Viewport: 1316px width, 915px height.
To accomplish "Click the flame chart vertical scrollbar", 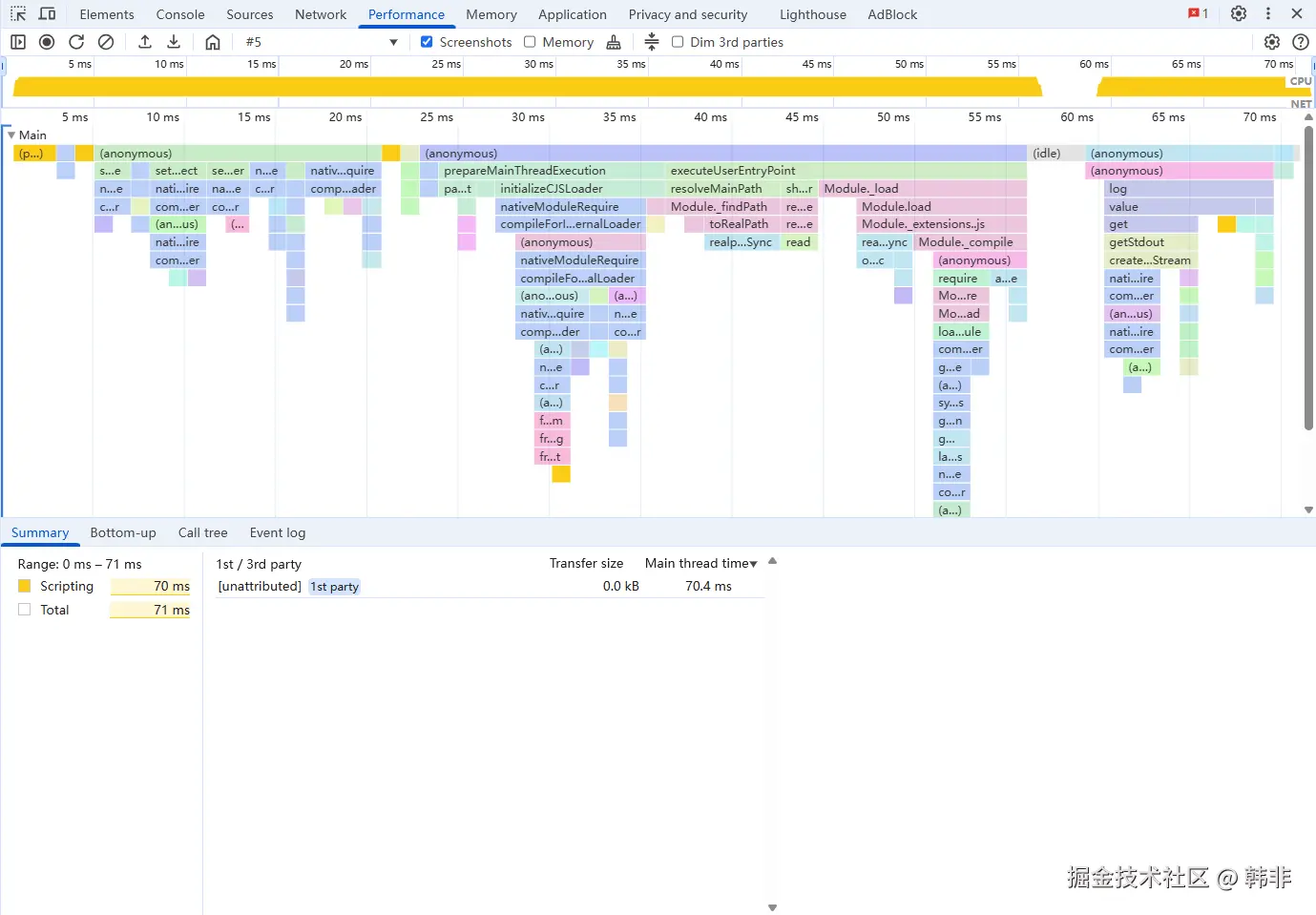I will click(x=1308, y=277).
